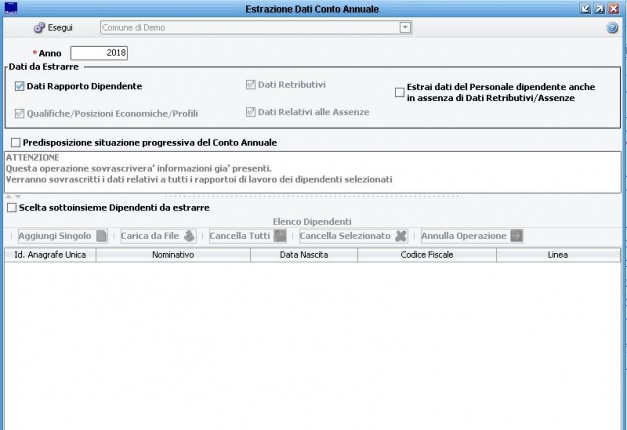Click the Aggiungi Singolo button

pos(63,236)
